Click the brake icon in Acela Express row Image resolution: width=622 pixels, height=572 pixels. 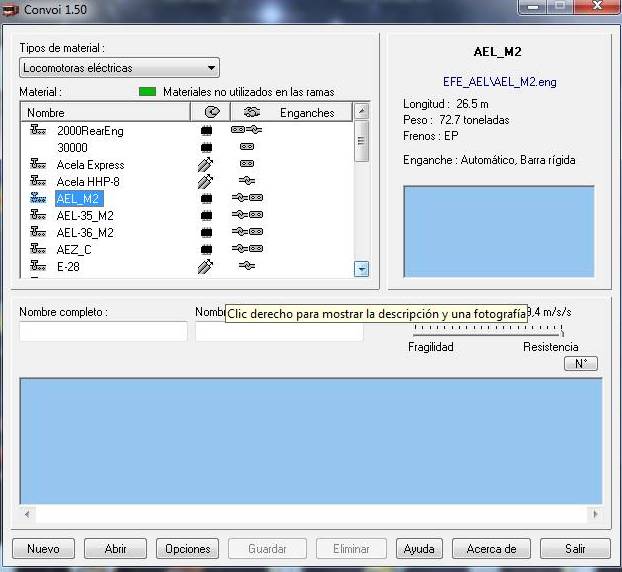pyautogui.click(x=207, y=165)
